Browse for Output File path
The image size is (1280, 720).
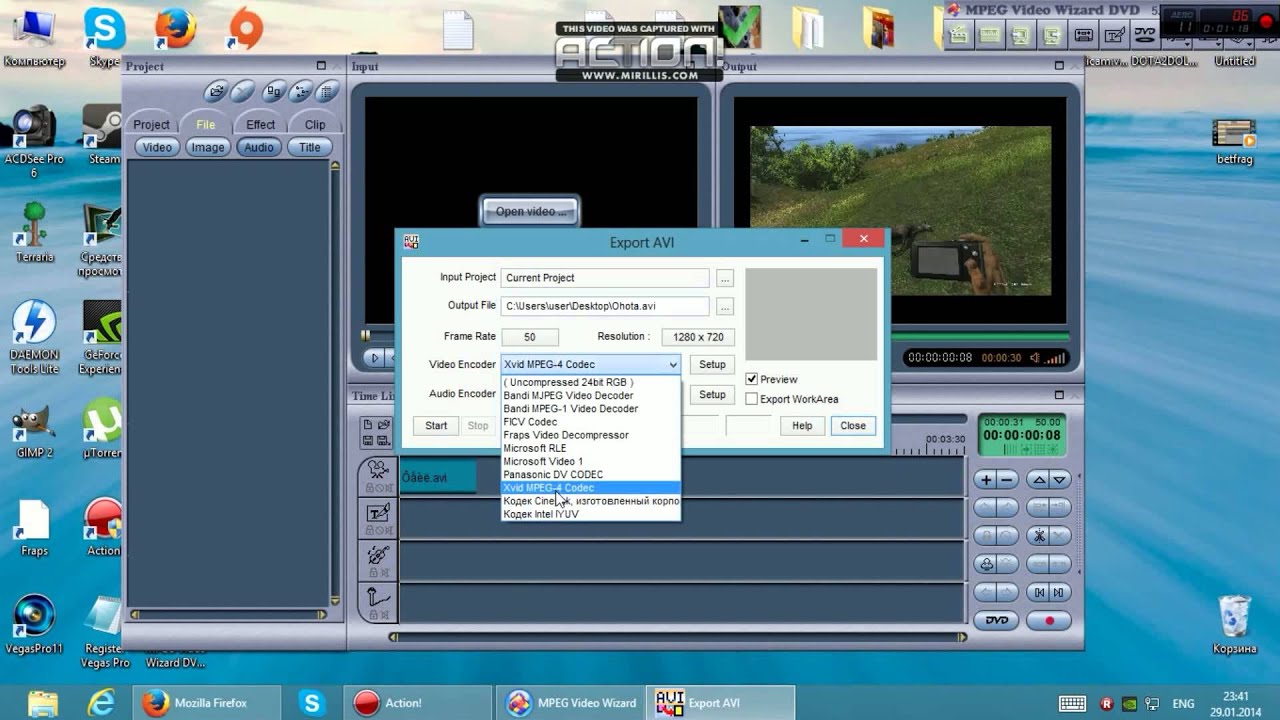tap(725, 306)
